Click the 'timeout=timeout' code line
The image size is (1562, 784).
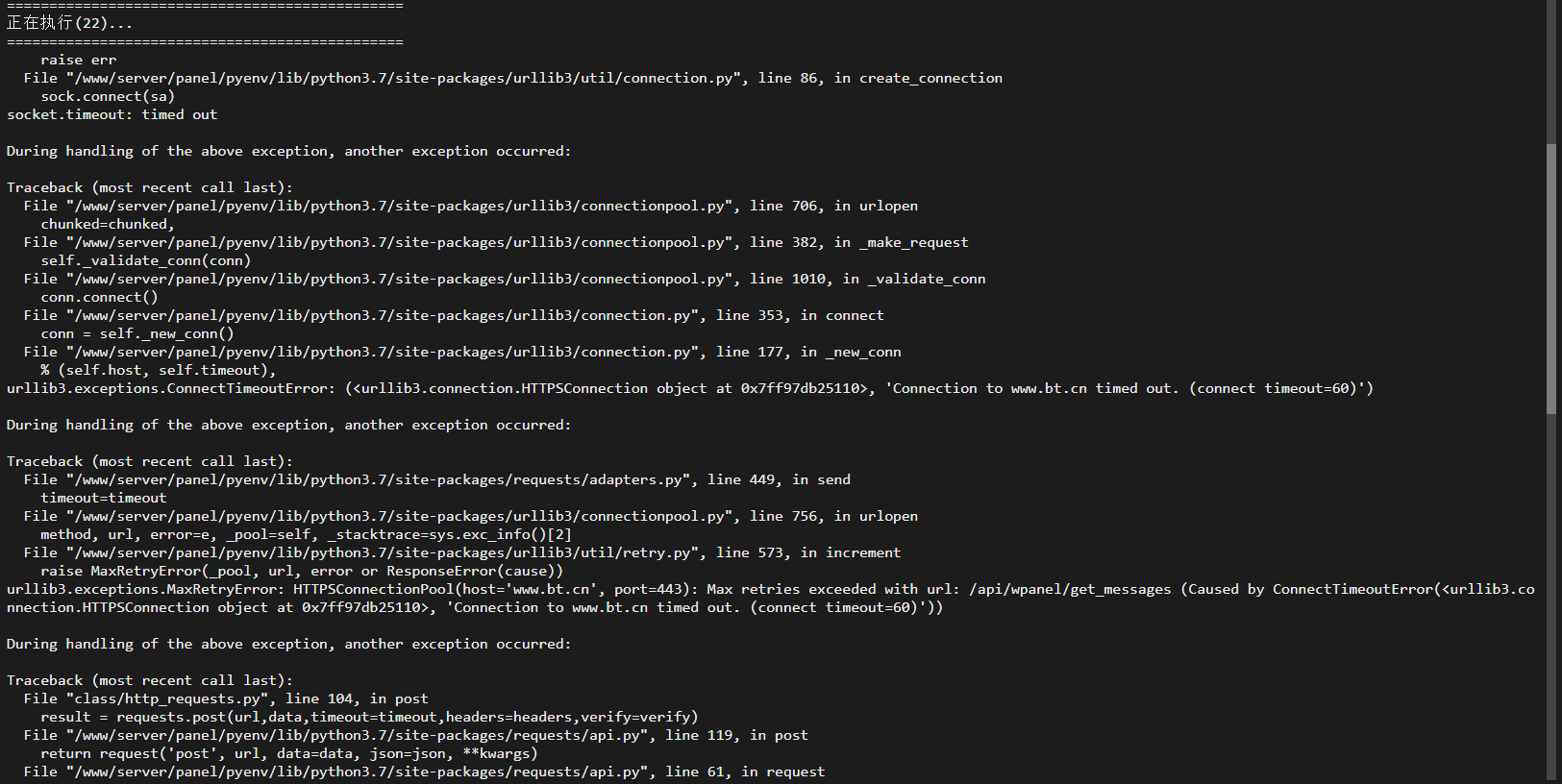104,498
